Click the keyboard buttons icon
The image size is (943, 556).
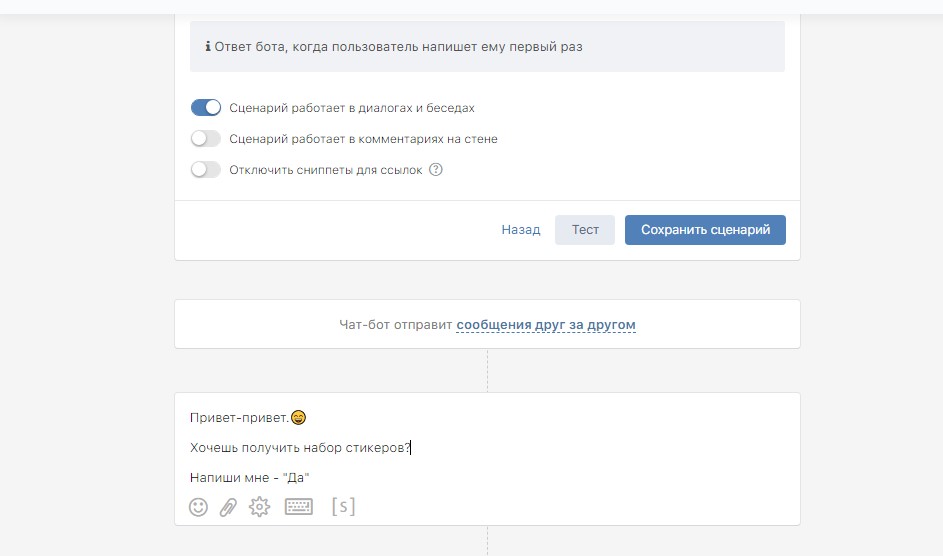coord(299,507)
